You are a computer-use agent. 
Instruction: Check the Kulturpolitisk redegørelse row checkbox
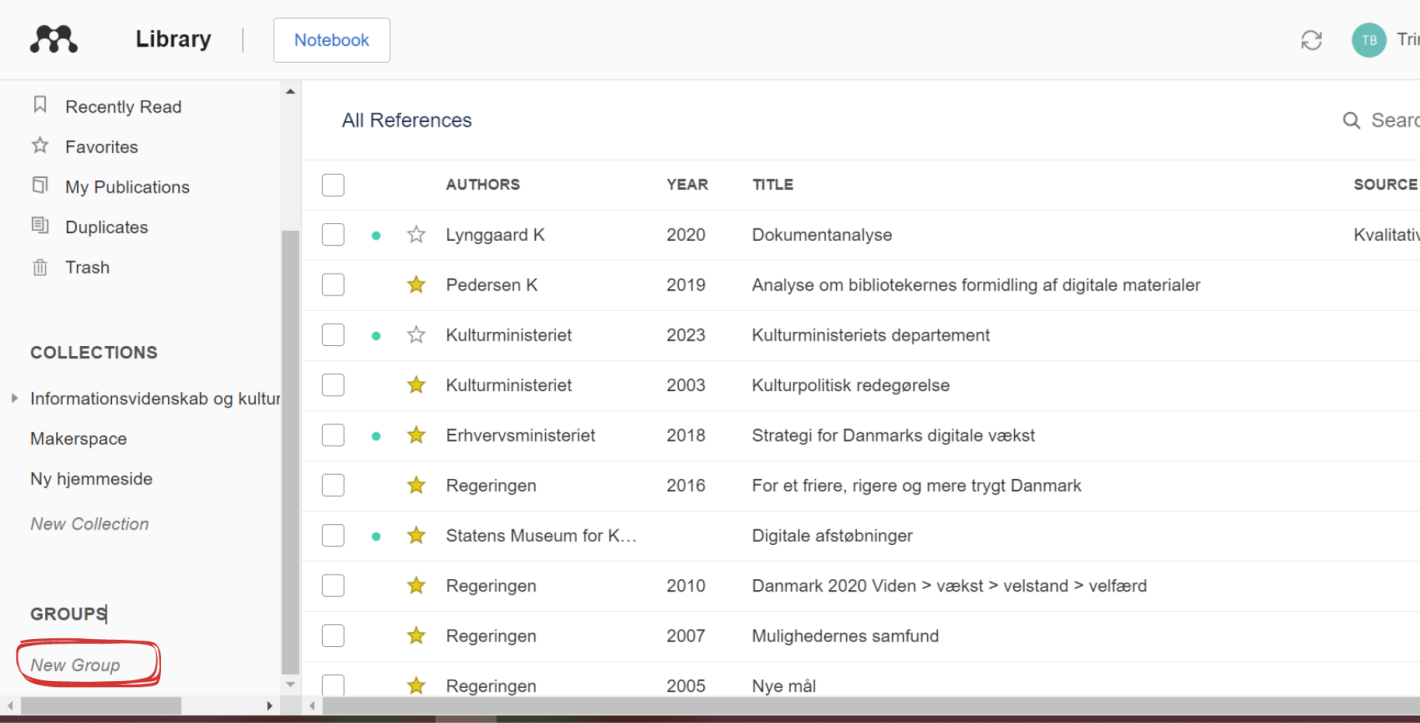pyautogui.click(x=333, y=385)
